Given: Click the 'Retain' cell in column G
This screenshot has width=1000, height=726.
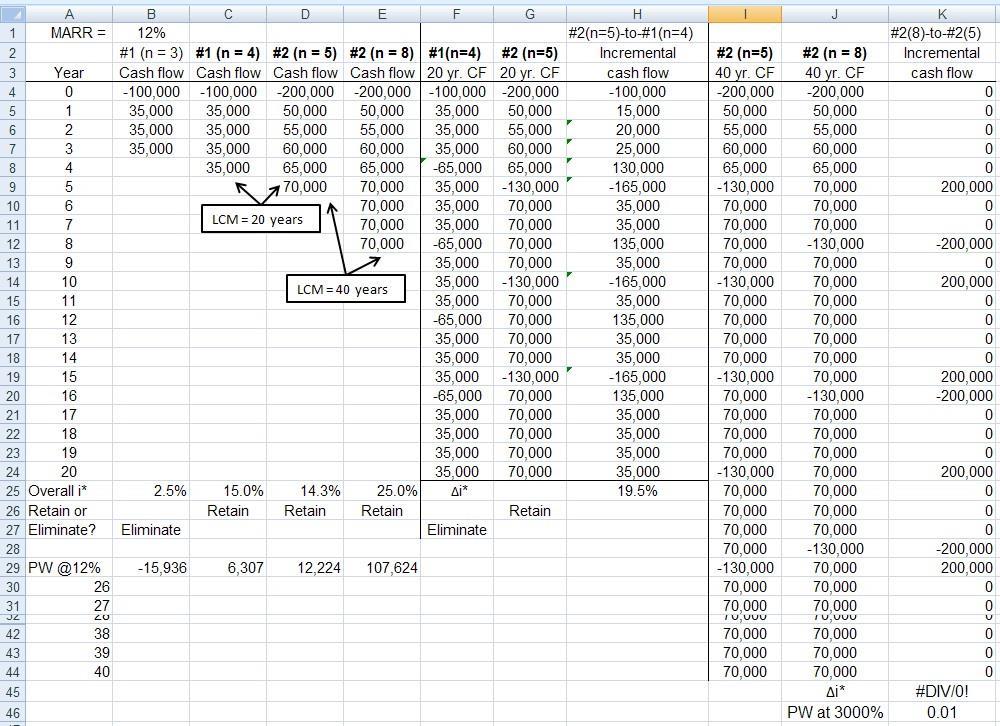Looking at the screenshot, I should pyautogui.click(x=530, y=510).
